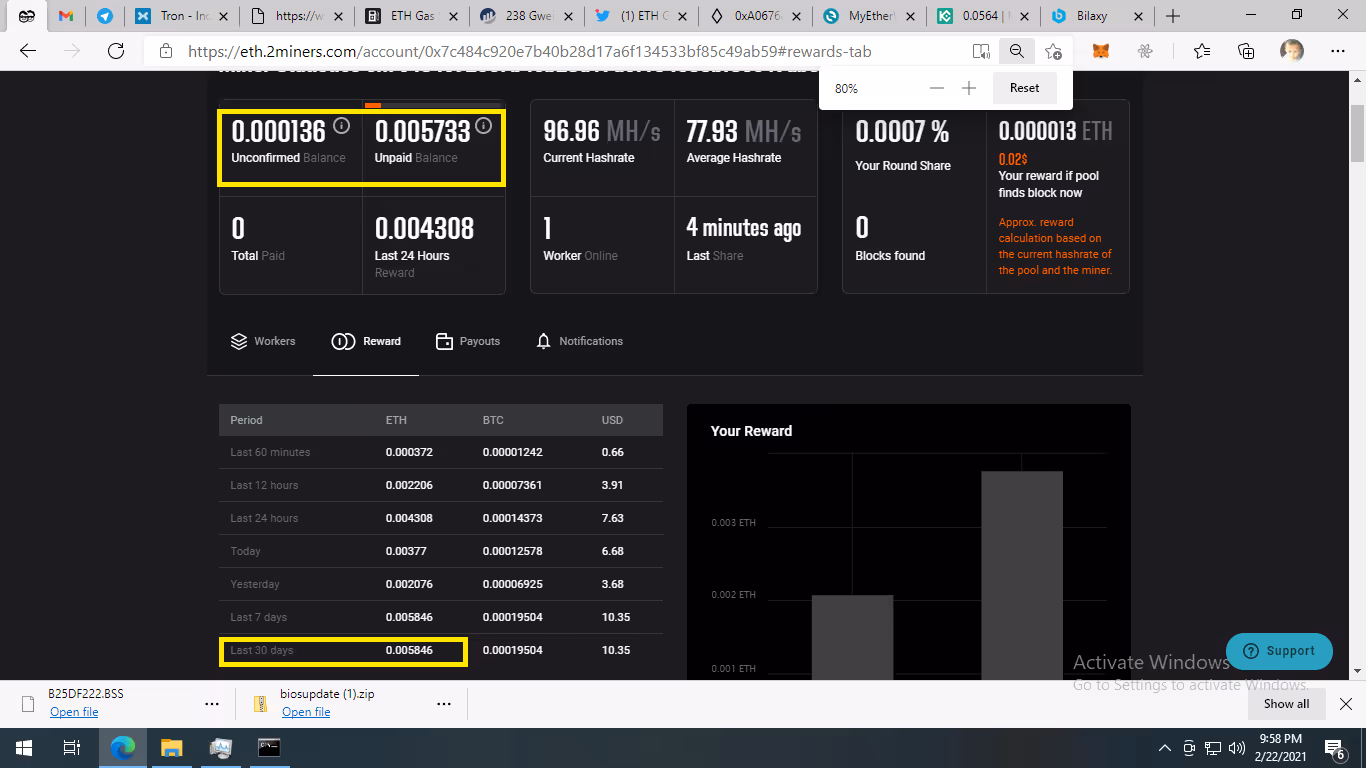Open the browser Favorites list icon
This screenshot has height=768, width=1366.
pyautogui.click(x=1201, y=52)
